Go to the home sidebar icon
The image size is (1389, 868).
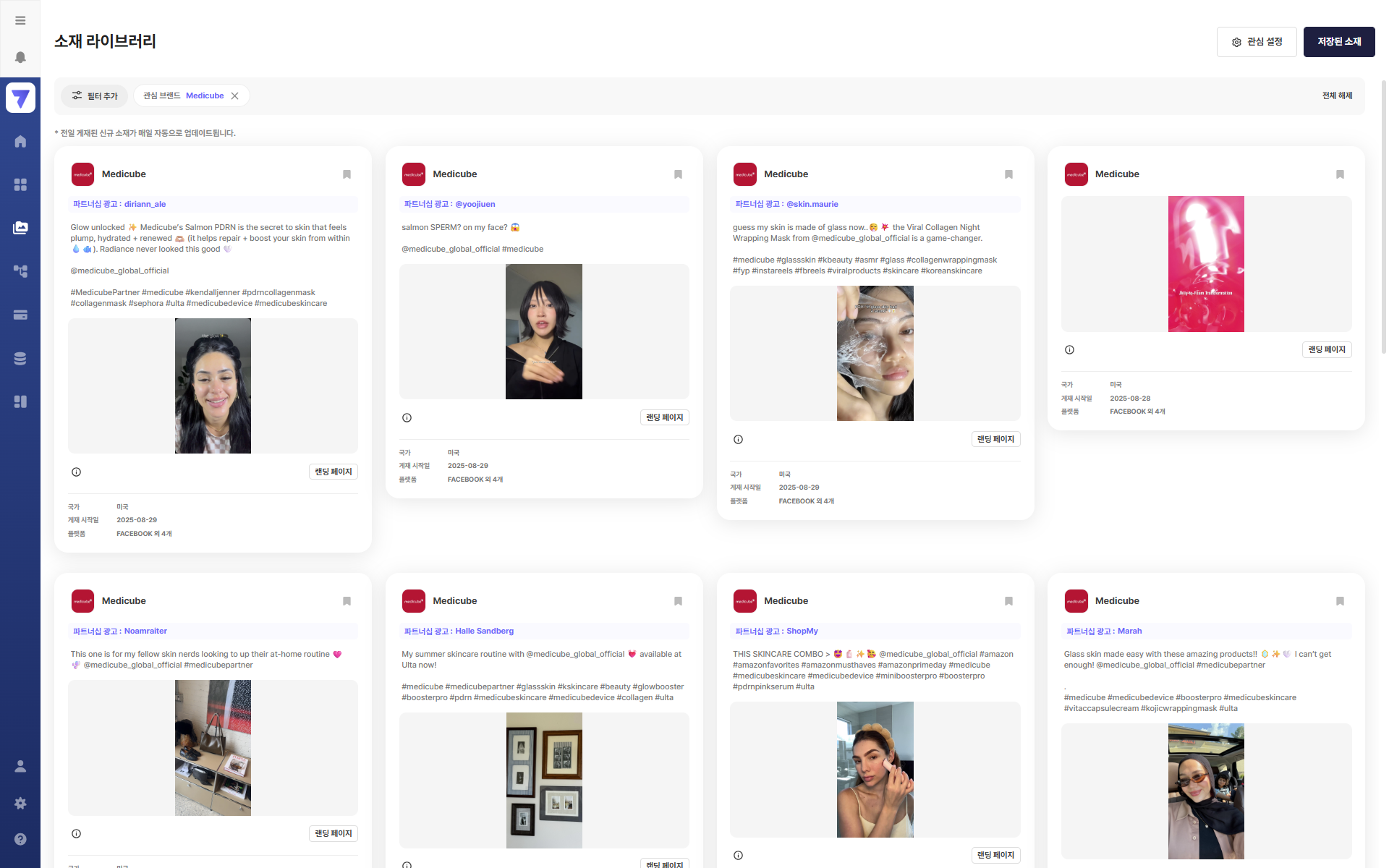click(x=20, y=142)
